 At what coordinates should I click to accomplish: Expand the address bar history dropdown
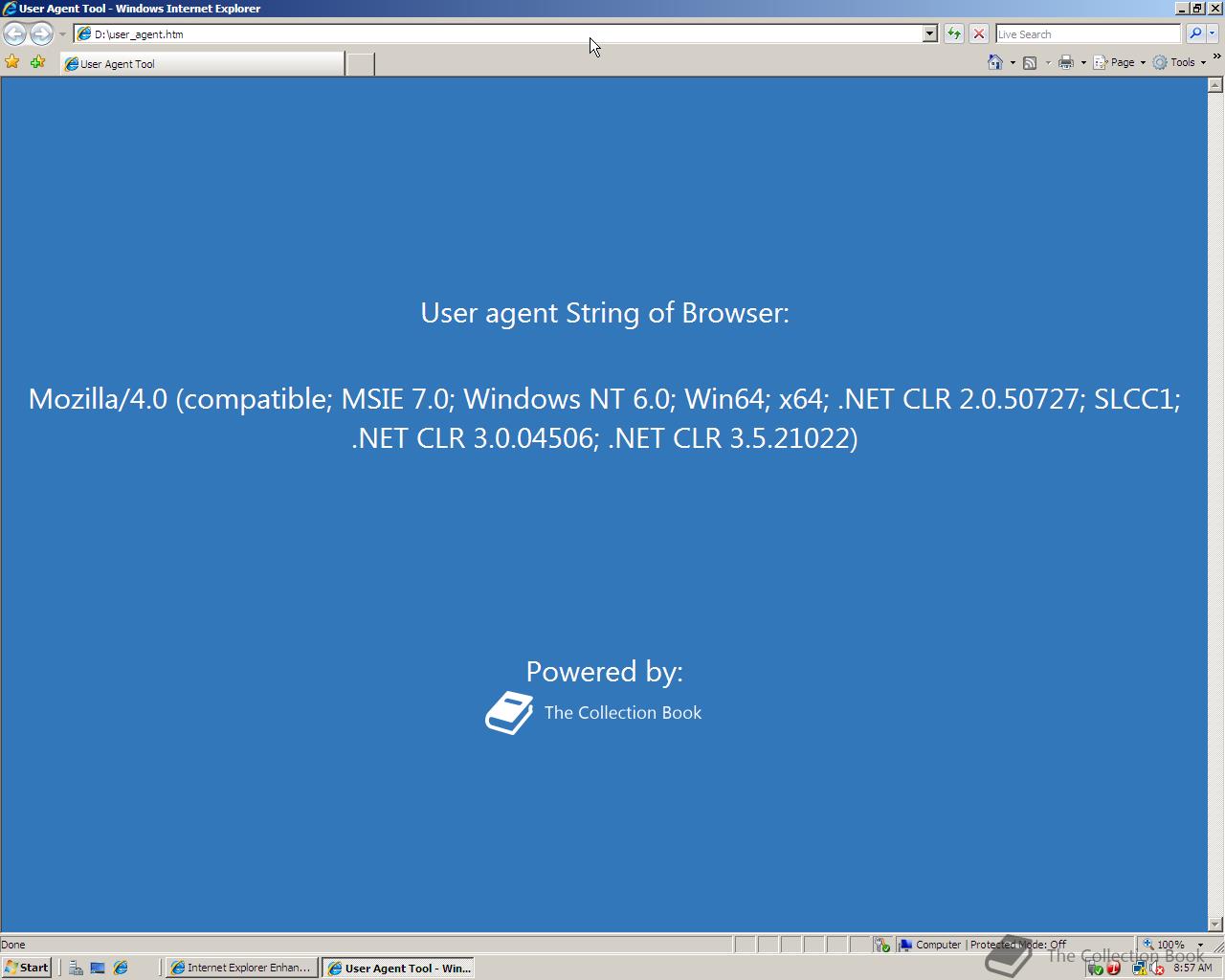929,33
